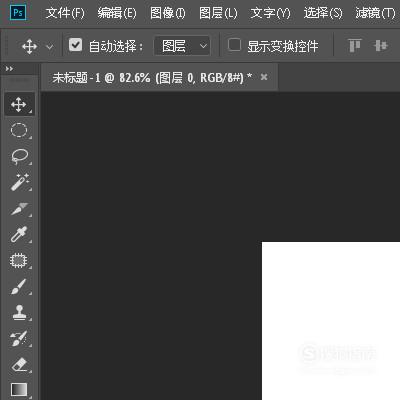400x400 pixels.
Task: Select the Magic Wand tool
Action: click(x=19, y=182)
